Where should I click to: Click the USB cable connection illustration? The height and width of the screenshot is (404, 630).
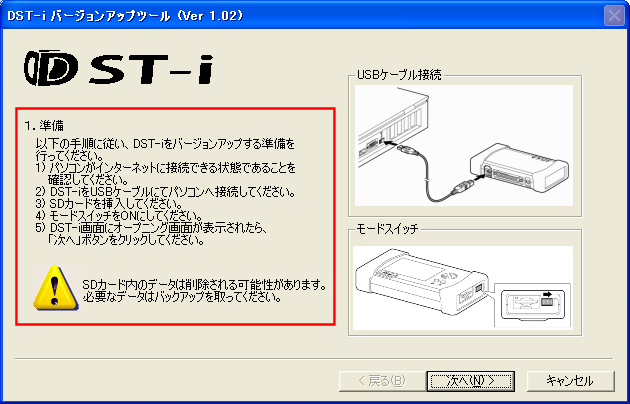tap(464, 145)
